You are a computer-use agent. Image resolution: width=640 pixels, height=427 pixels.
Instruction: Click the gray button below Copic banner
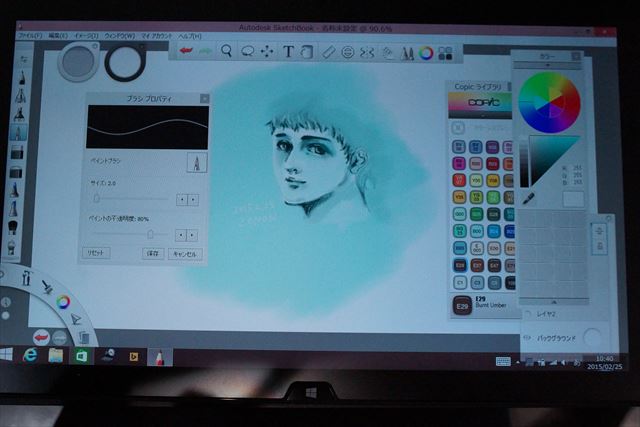458,128
